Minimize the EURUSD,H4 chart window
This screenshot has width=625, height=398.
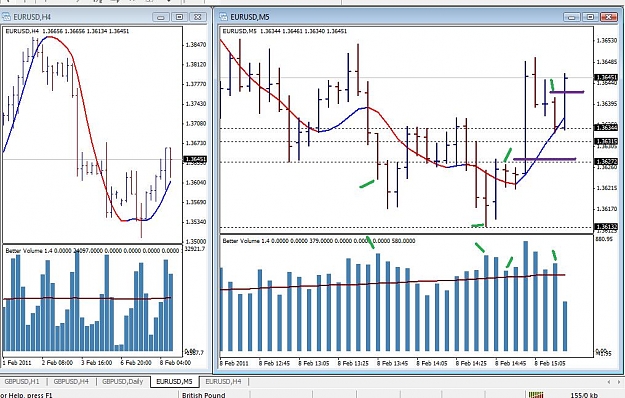161,17
